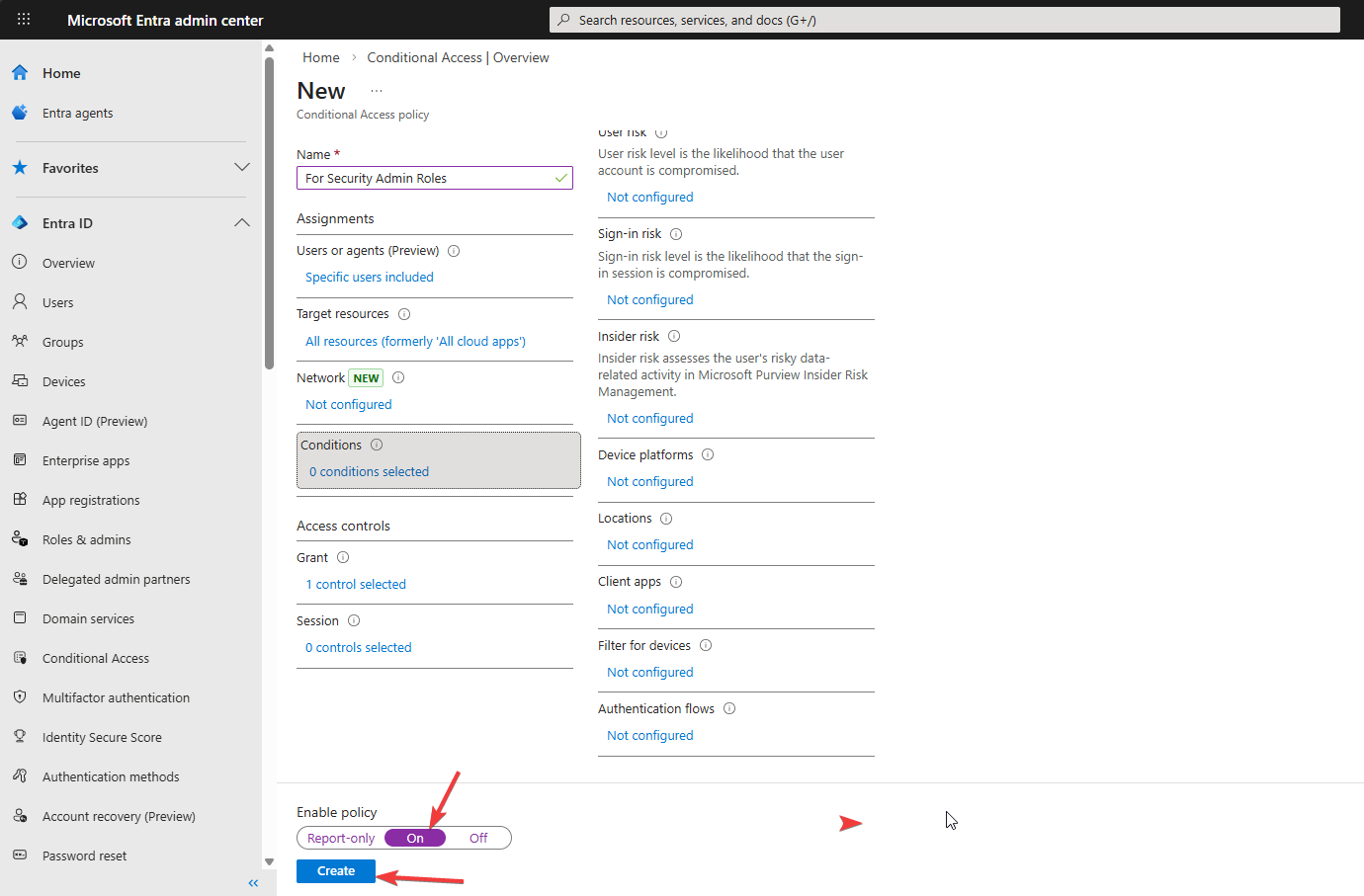
Task: Click info icon next to Conditions
Action: pyautogui.click(x=377, y=445)
